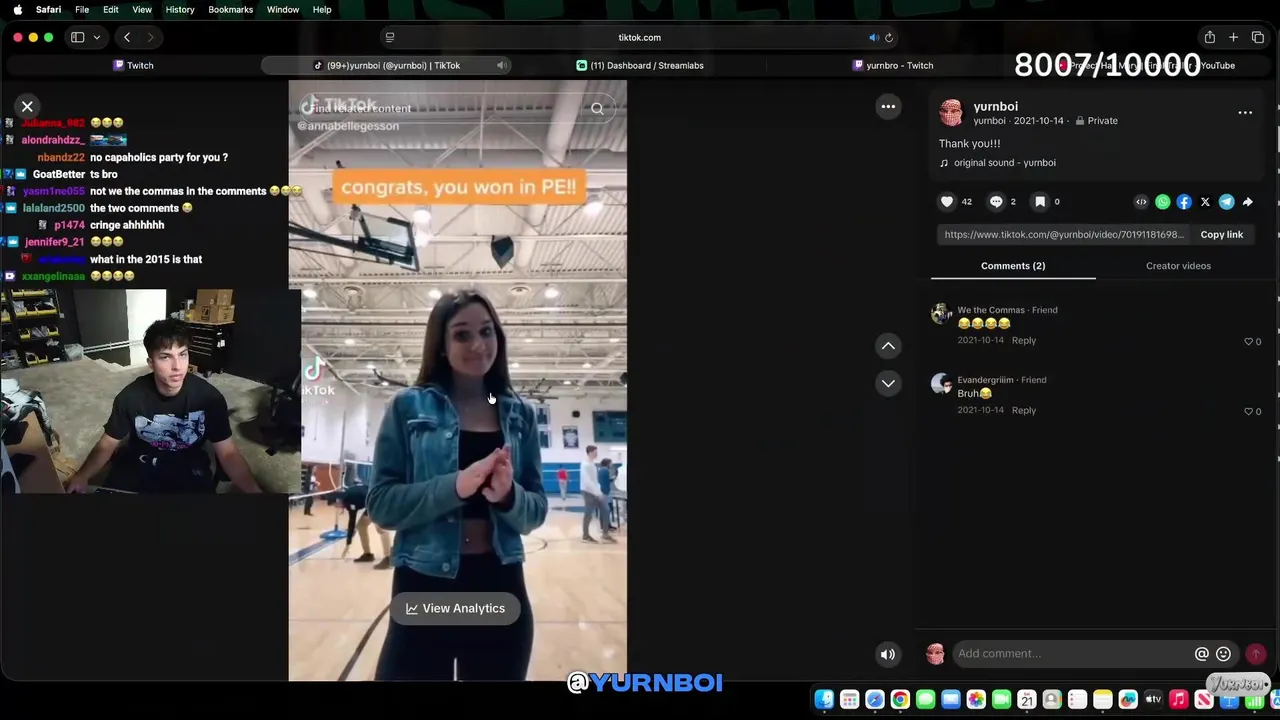The image size is (1280, 720).
Task: Open the magnifier search icon above video
Action: click(x=597, y=108)
